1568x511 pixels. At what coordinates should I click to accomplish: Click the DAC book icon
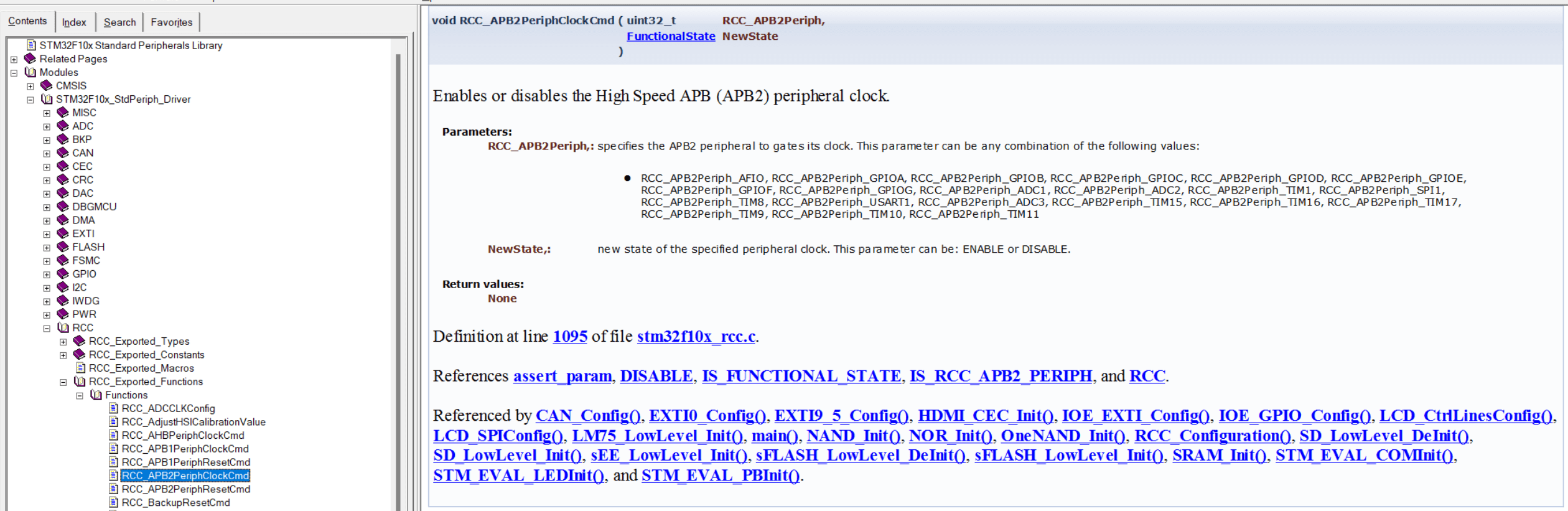(x=63, y=193)
